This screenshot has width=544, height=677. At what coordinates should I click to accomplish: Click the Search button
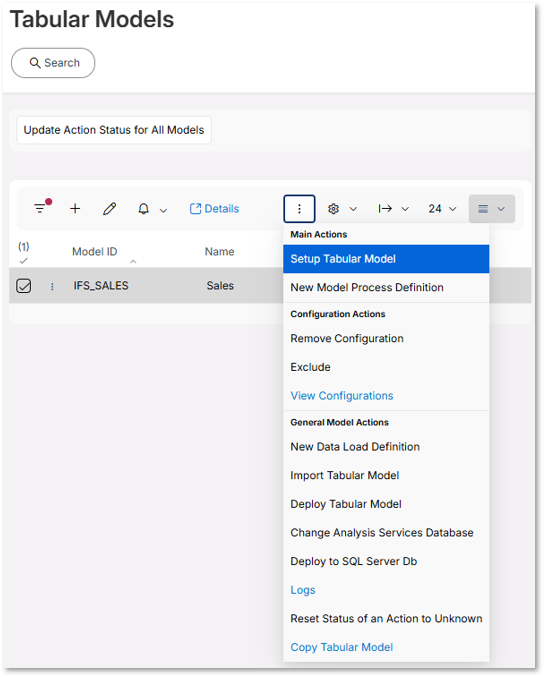(x=53, y=63)
